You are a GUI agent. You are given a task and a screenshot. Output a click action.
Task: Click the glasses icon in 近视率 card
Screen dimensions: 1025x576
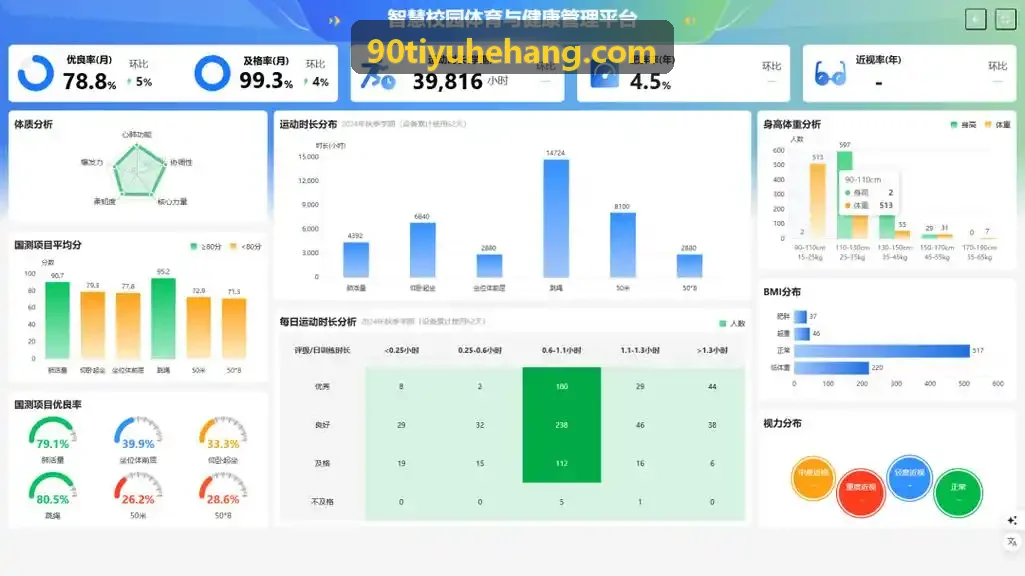pos(830,73)
